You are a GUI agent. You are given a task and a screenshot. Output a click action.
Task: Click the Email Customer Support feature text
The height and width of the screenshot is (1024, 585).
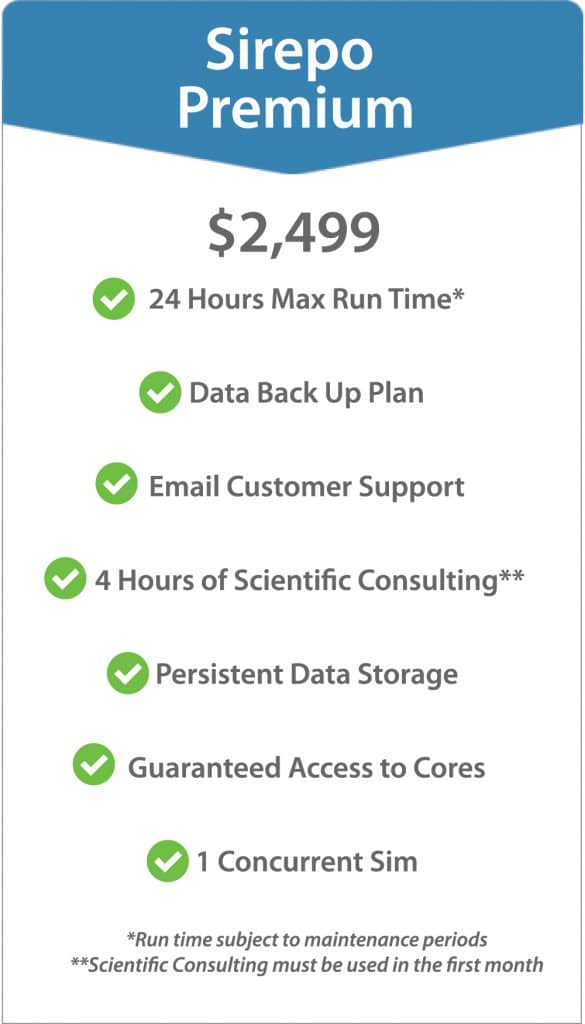[307, 487]
